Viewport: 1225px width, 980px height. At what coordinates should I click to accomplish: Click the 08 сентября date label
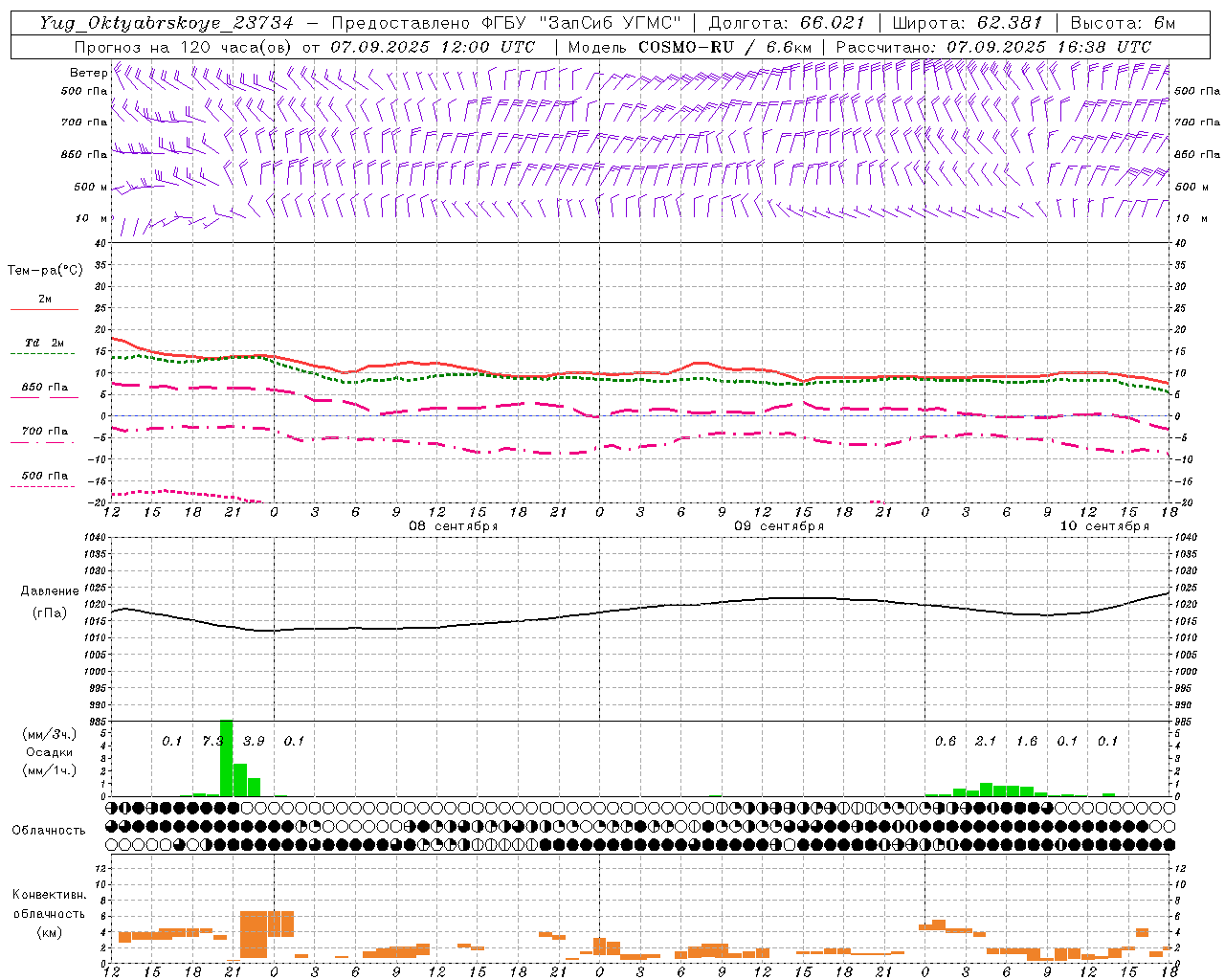coord(454,526)
